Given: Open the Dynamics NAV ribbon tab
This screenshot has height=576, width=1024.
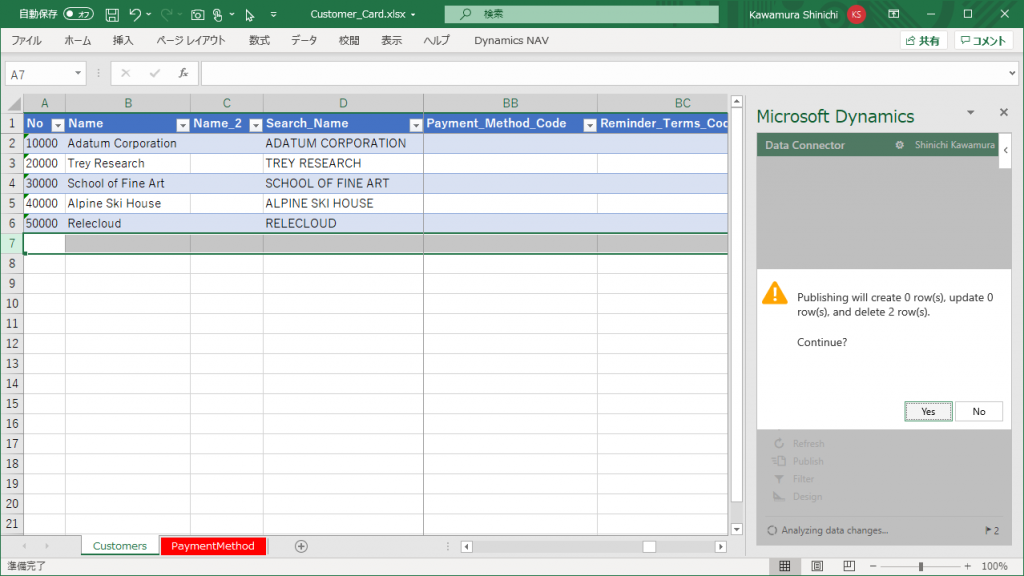Looking at the screenshot, I should tap(511, 40).
